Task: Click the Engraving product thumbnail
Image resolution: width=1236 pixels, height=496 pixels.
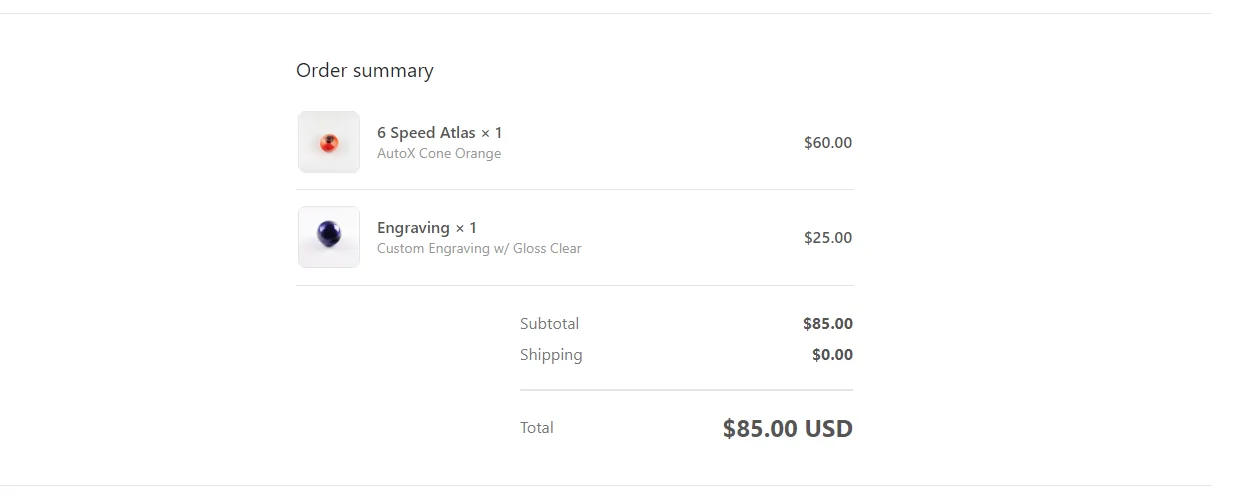Action: (x=329, y=237)
